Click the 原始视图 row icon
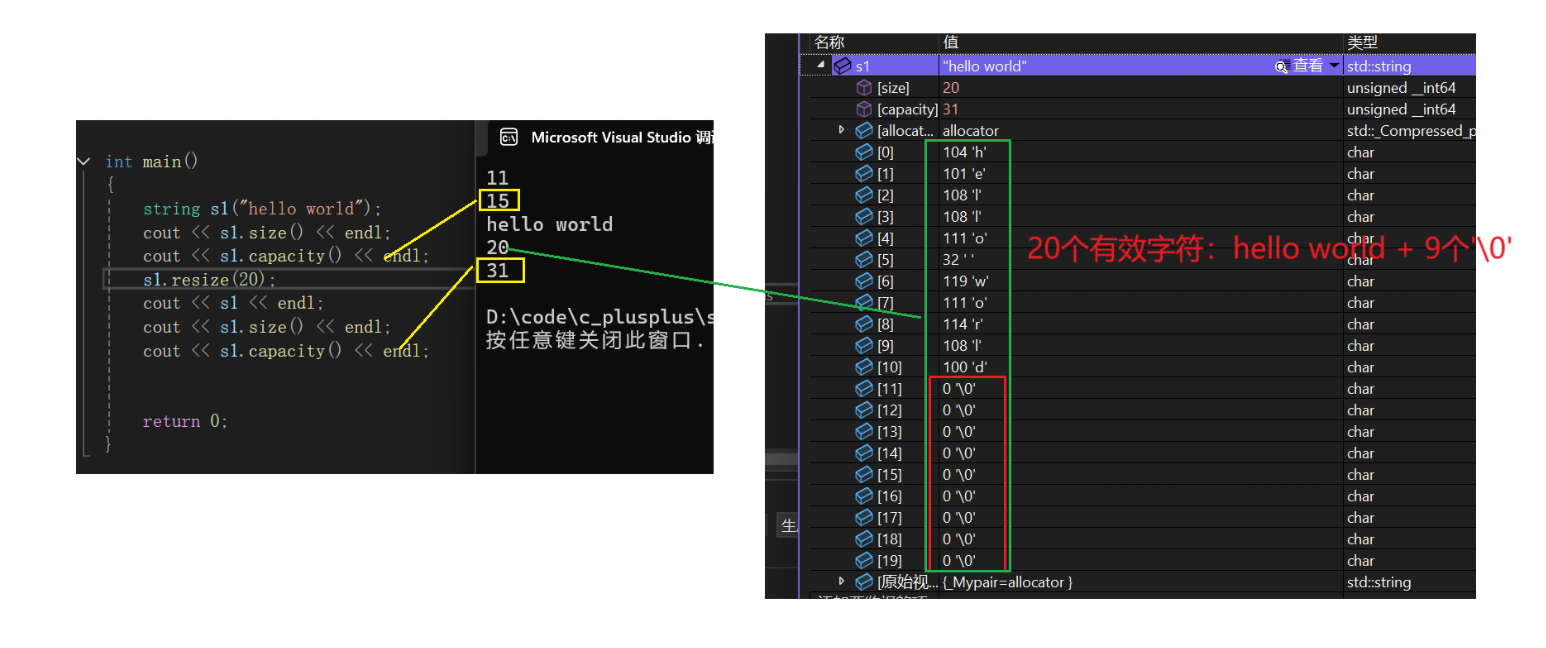Viewport: 1546px width, 648px height. pos(864,582)
